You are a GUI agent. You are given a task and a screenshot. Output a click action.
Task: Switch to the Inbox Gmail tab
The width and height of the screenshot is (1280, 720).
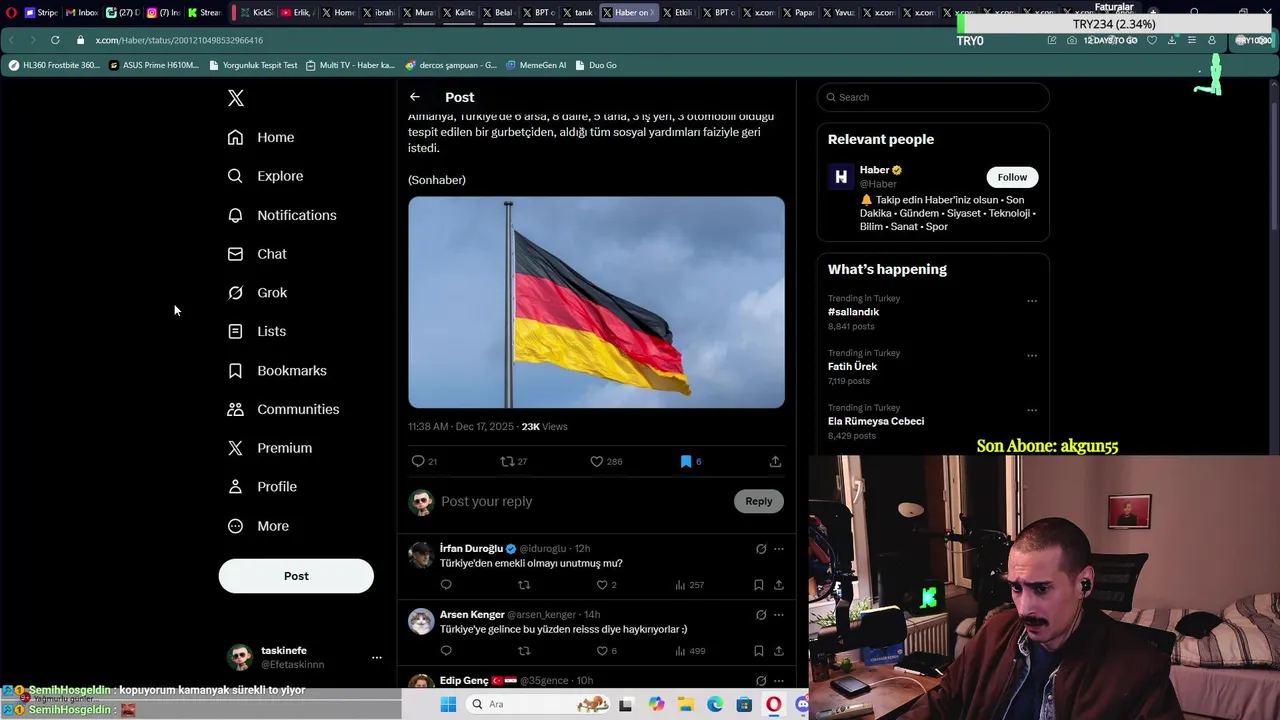(82, 13)
